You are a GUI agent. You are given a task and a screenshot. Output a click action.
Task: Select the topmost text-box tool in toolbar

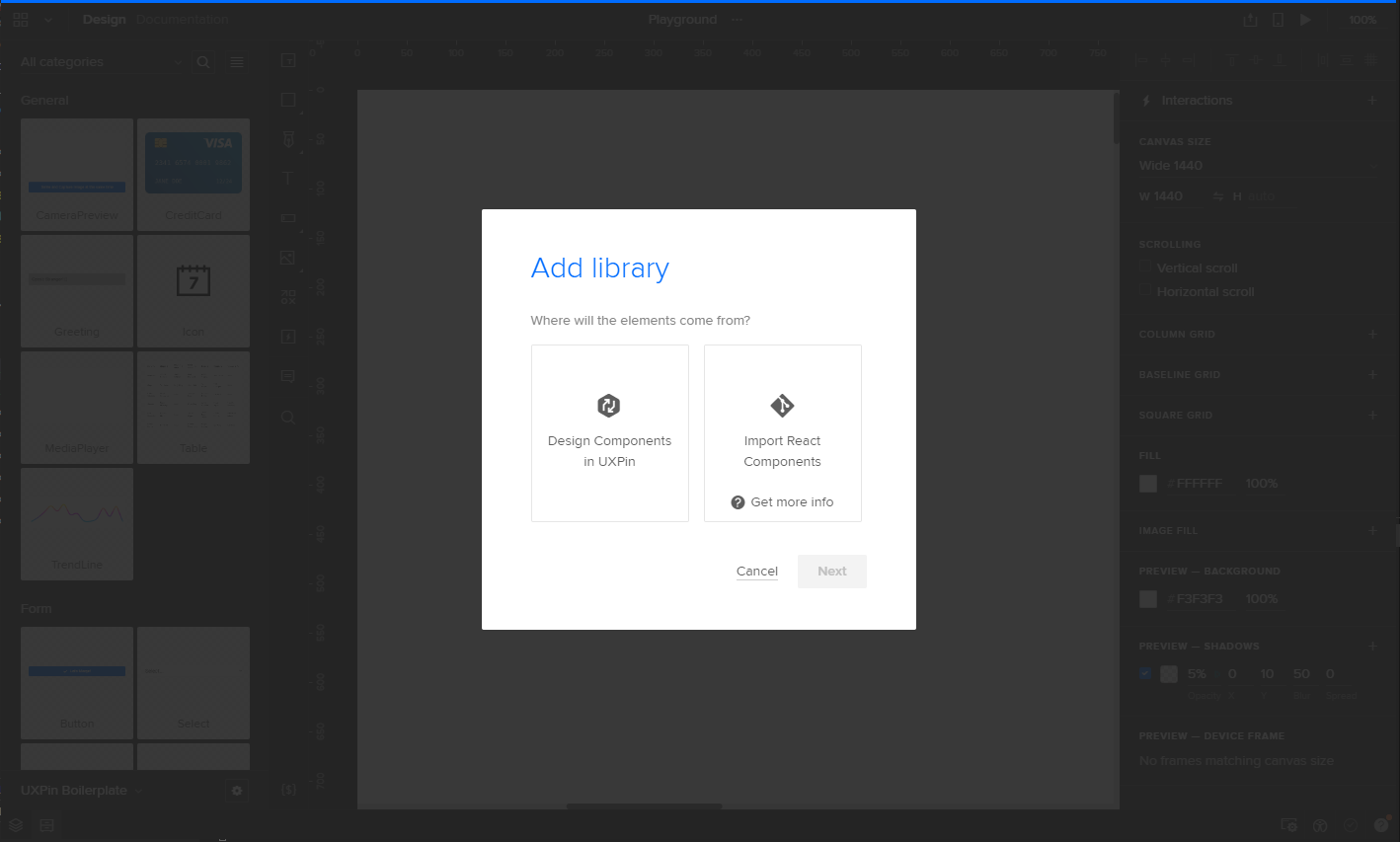(288, 60)
